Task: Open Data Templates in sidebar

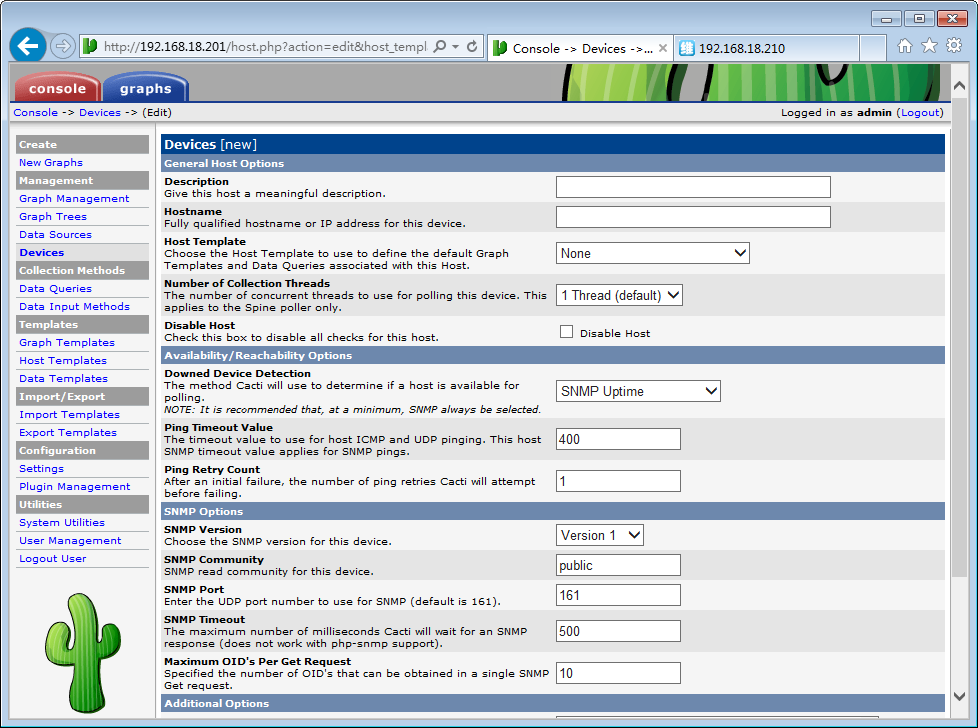Action: (64, 379)
